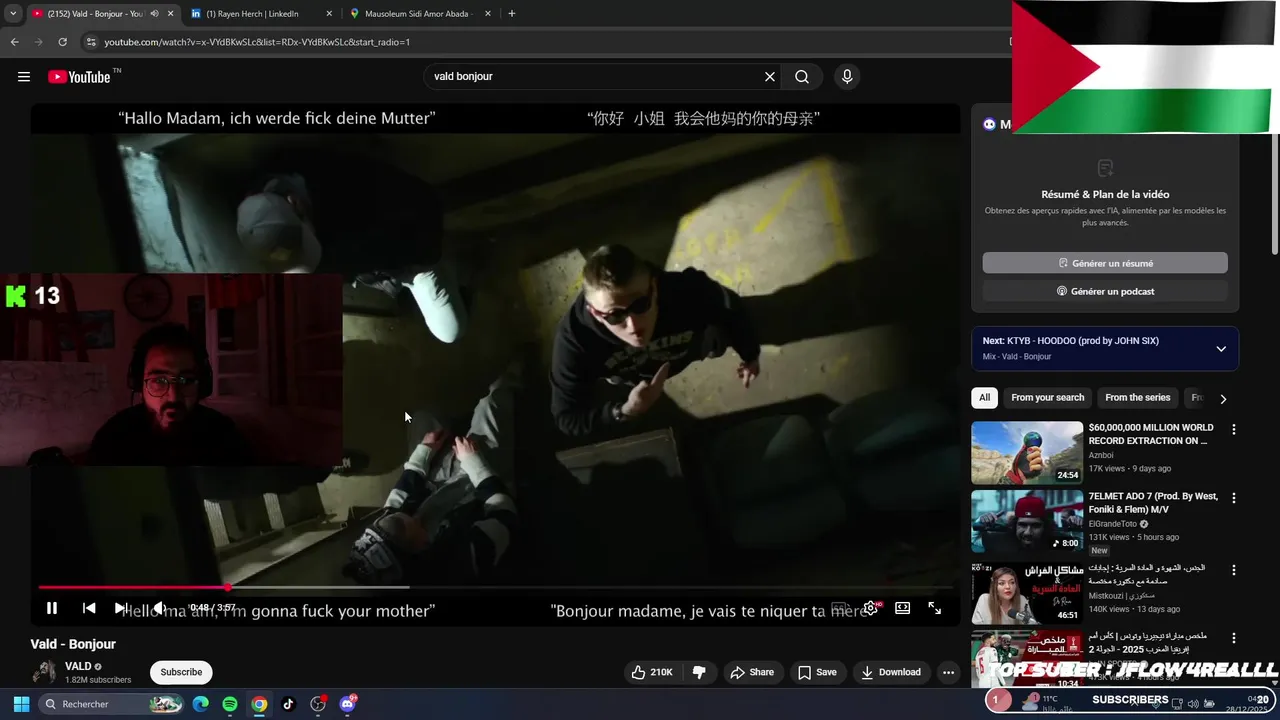1280x720 pixels.
Task: Open TikTok from taskbar
Action: 288,704
